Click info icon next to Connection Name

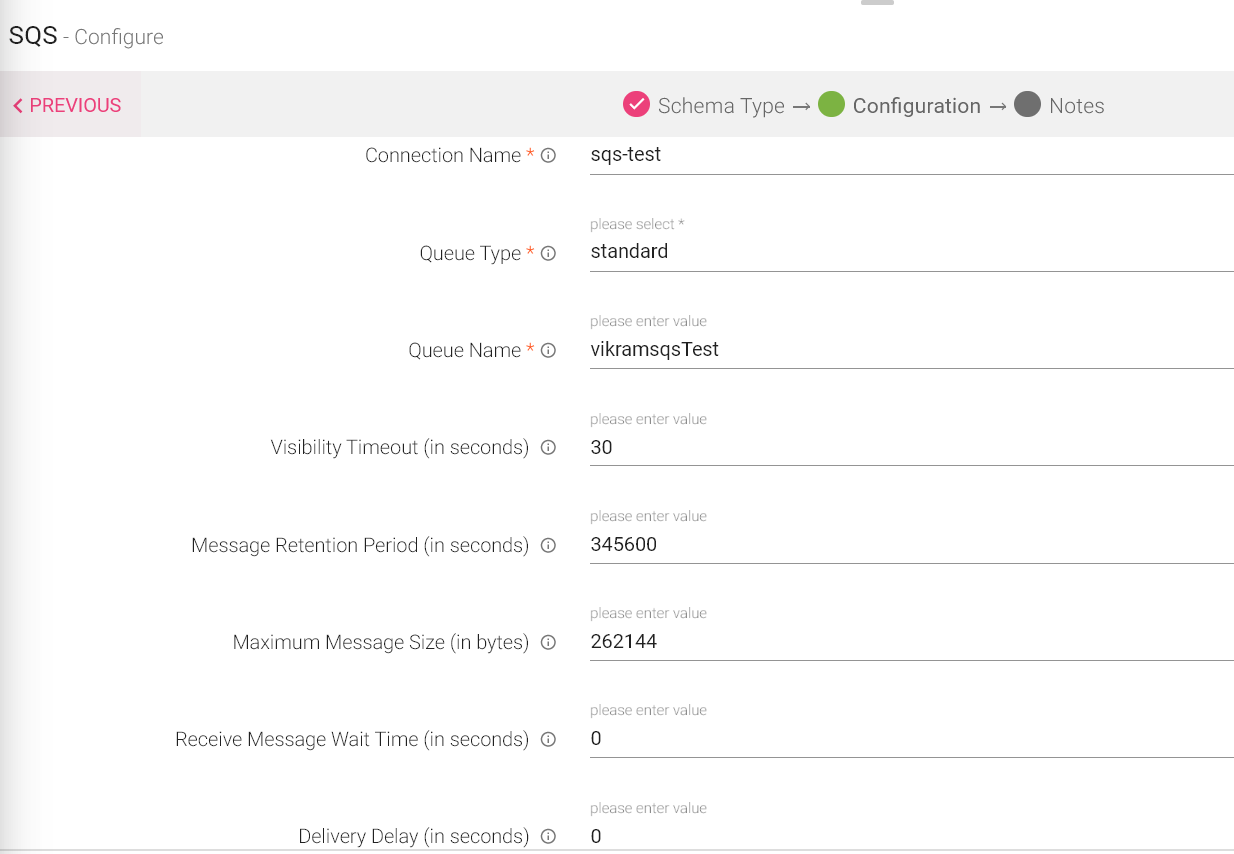[x=548, y=156]
